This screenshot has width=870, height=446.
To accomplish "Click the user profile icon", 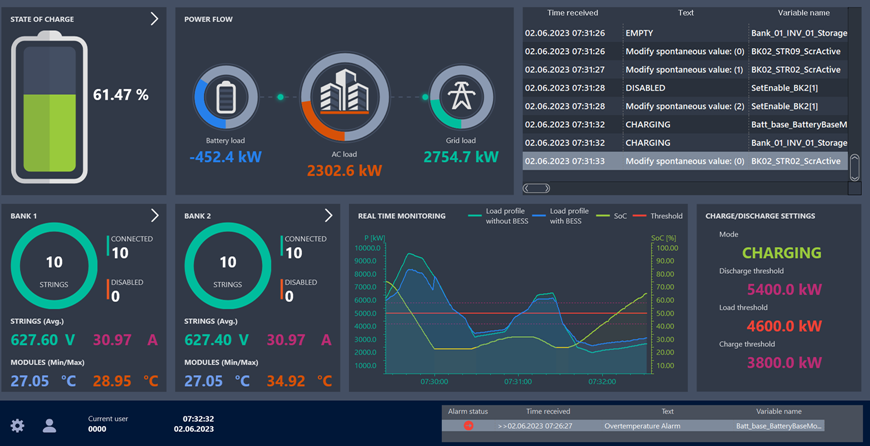I will (49, 426).
